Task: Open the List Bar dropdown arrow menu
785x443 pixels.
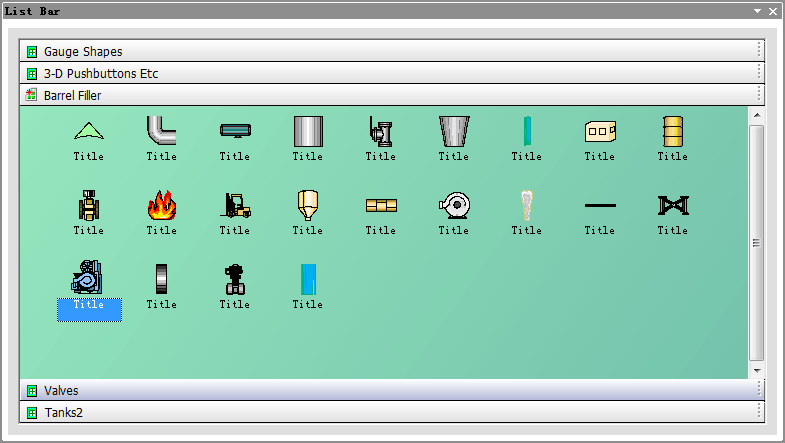Action: click(758, 11)
